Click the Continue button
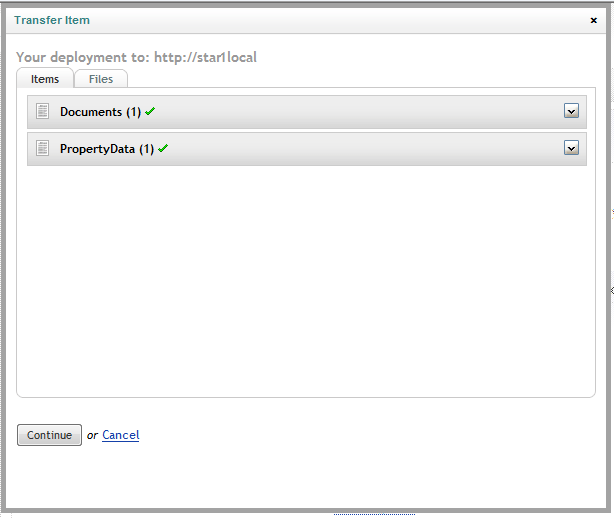614x518 pixels. tap(49, 435)
